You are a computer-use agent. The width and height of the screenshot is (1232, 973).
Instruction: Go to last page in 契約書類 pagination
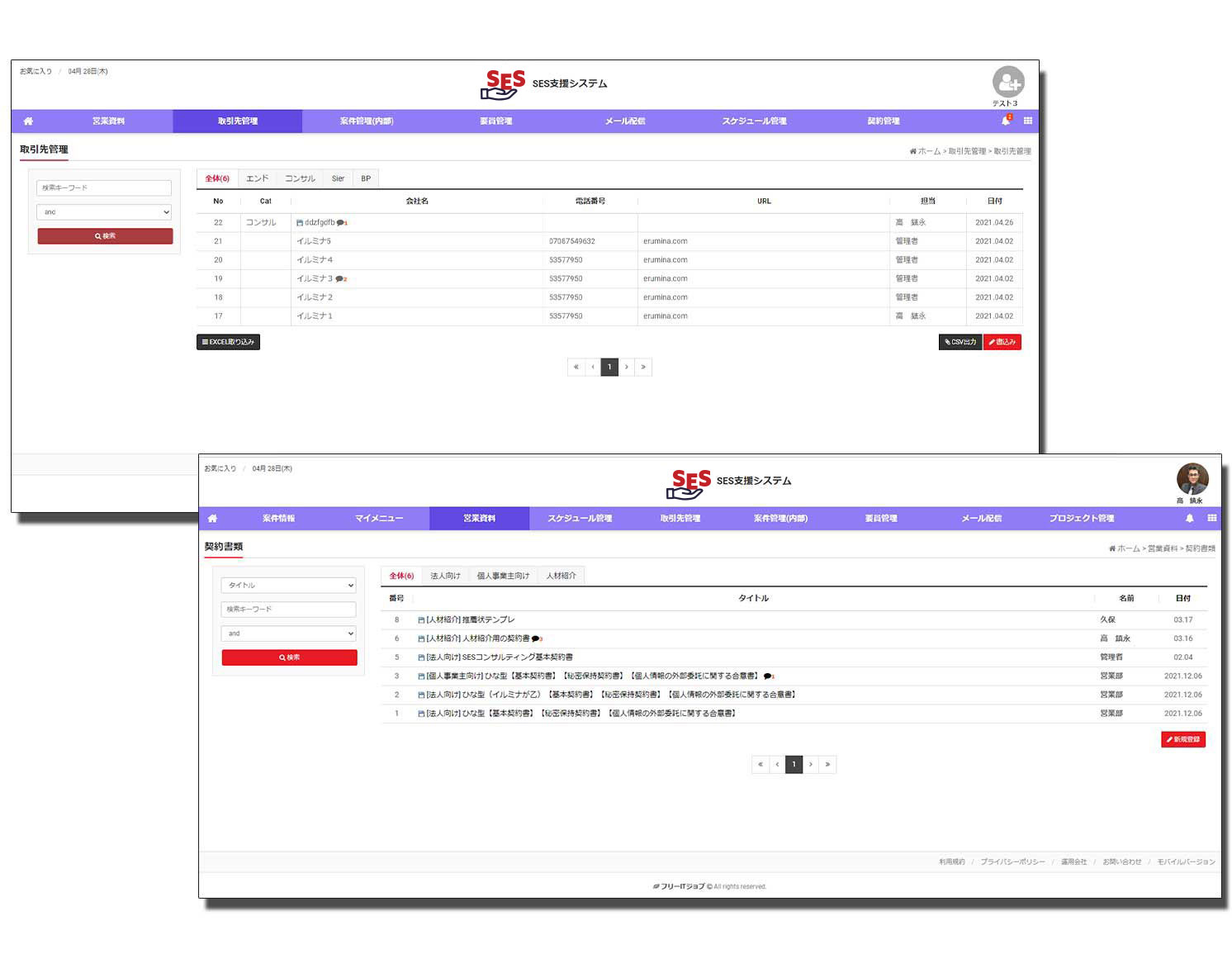point(827,764)
